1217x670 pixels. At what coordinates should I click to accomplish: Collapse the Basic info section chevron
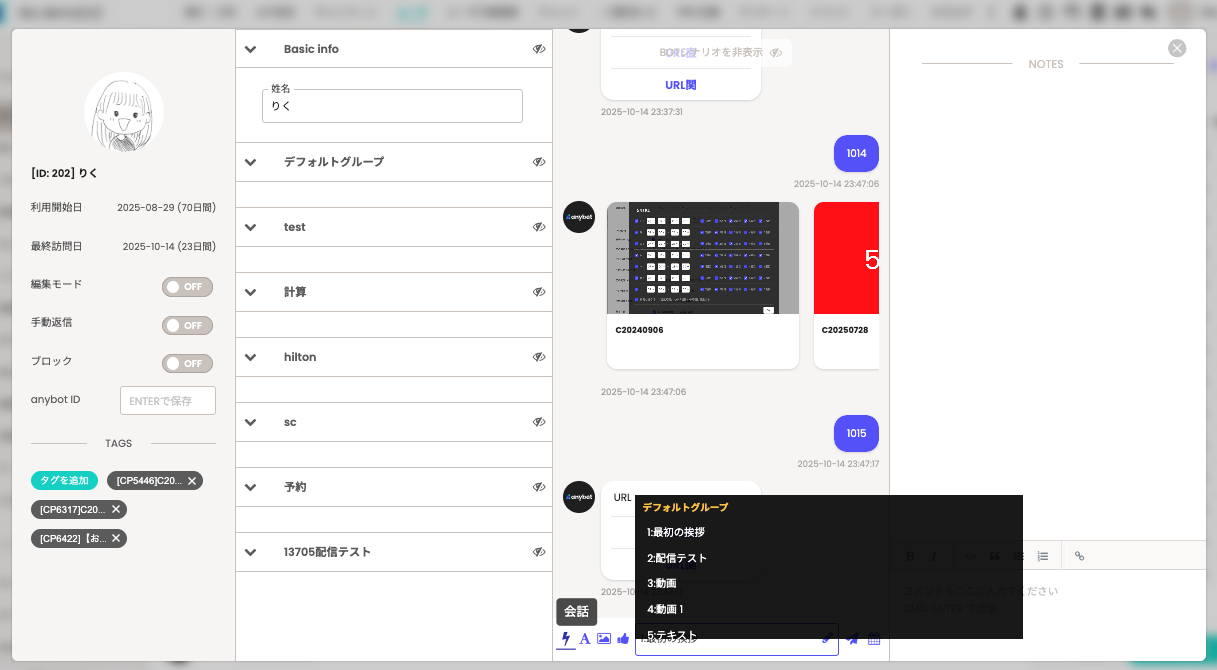pos(251,50)
